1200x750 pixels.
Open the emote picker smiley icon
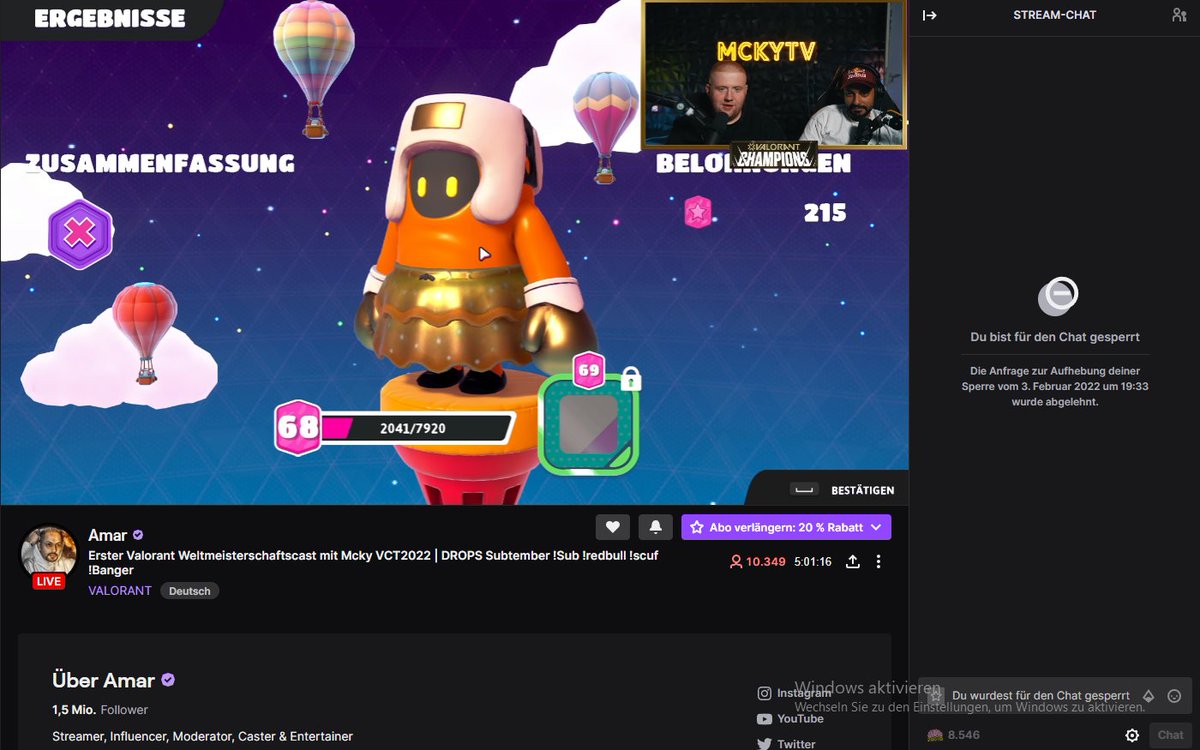tap(1175, 695)
